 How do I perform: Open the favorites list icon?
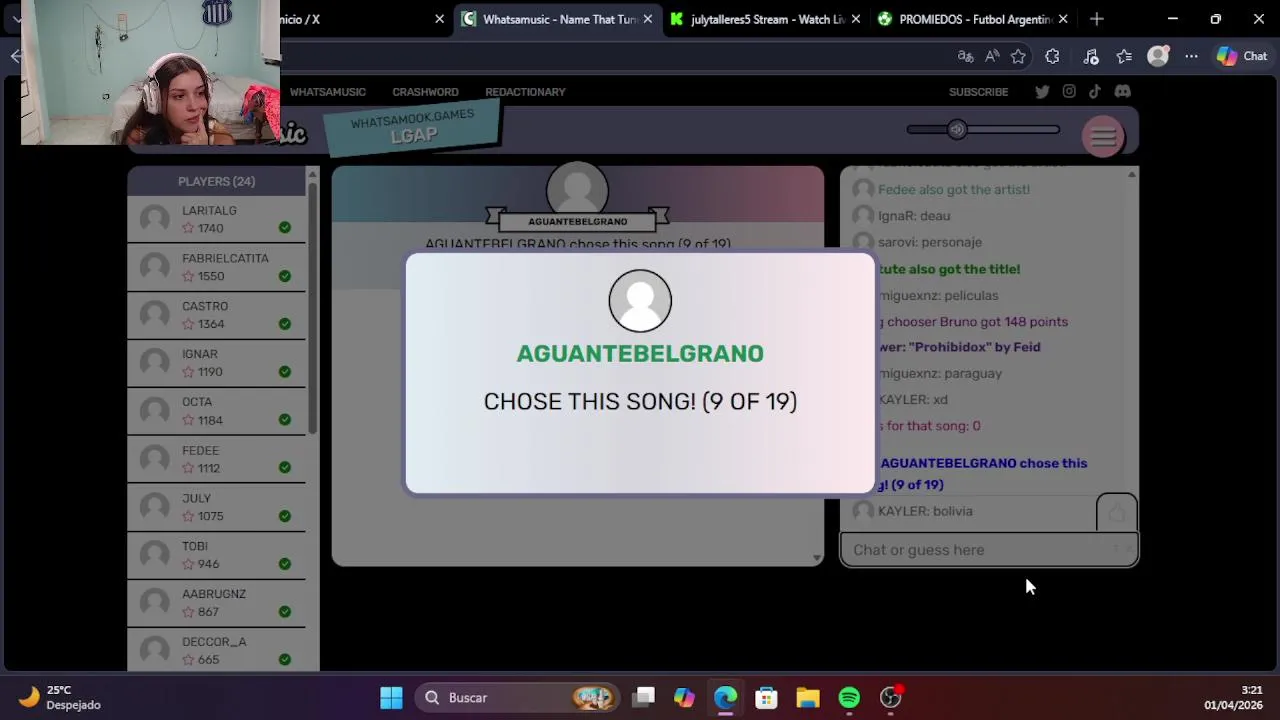coord(1124,57)
